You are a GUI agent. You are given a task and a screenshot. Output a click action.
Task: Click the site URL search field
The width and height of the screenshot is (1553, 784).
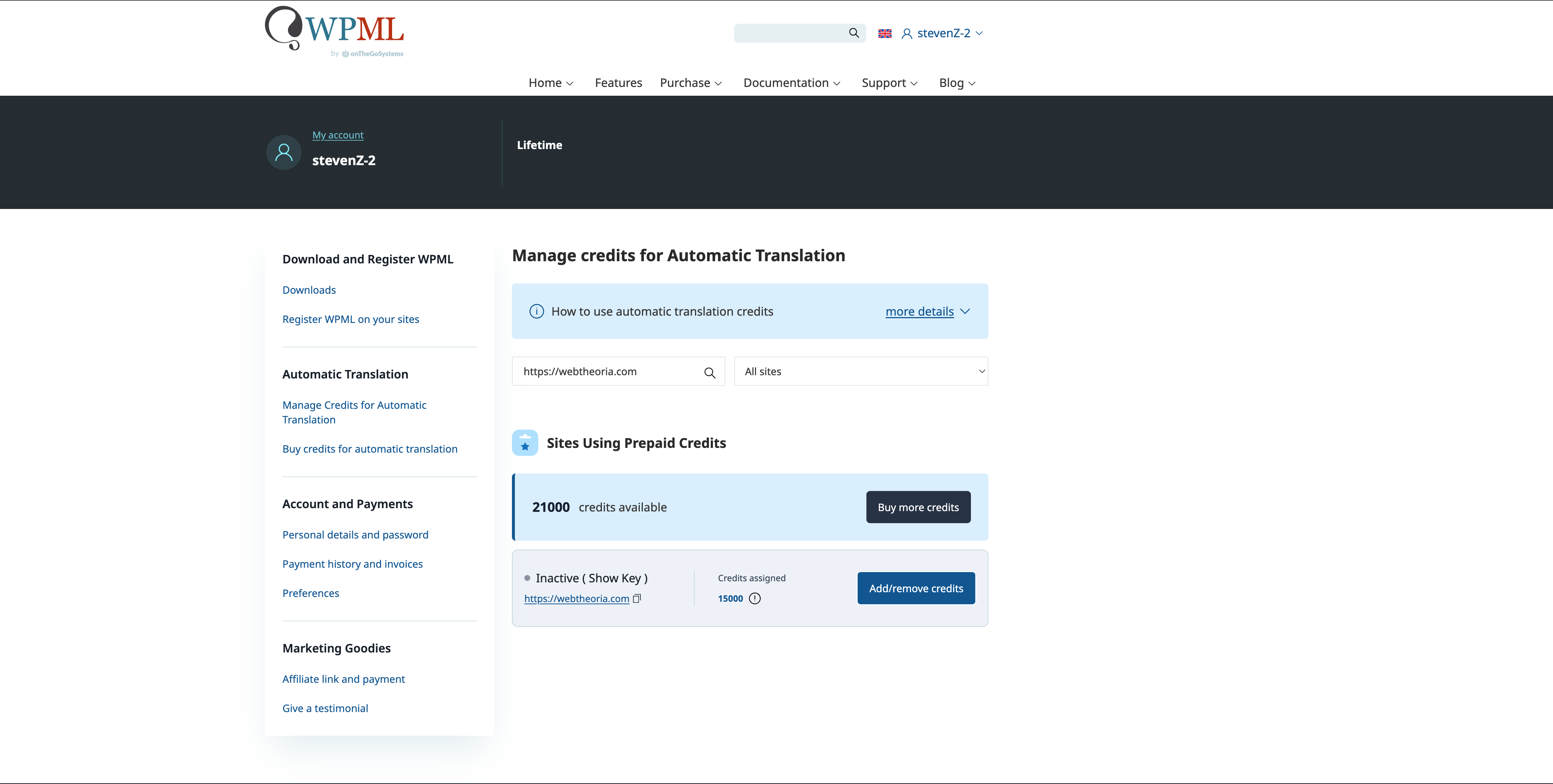point(606,372)
